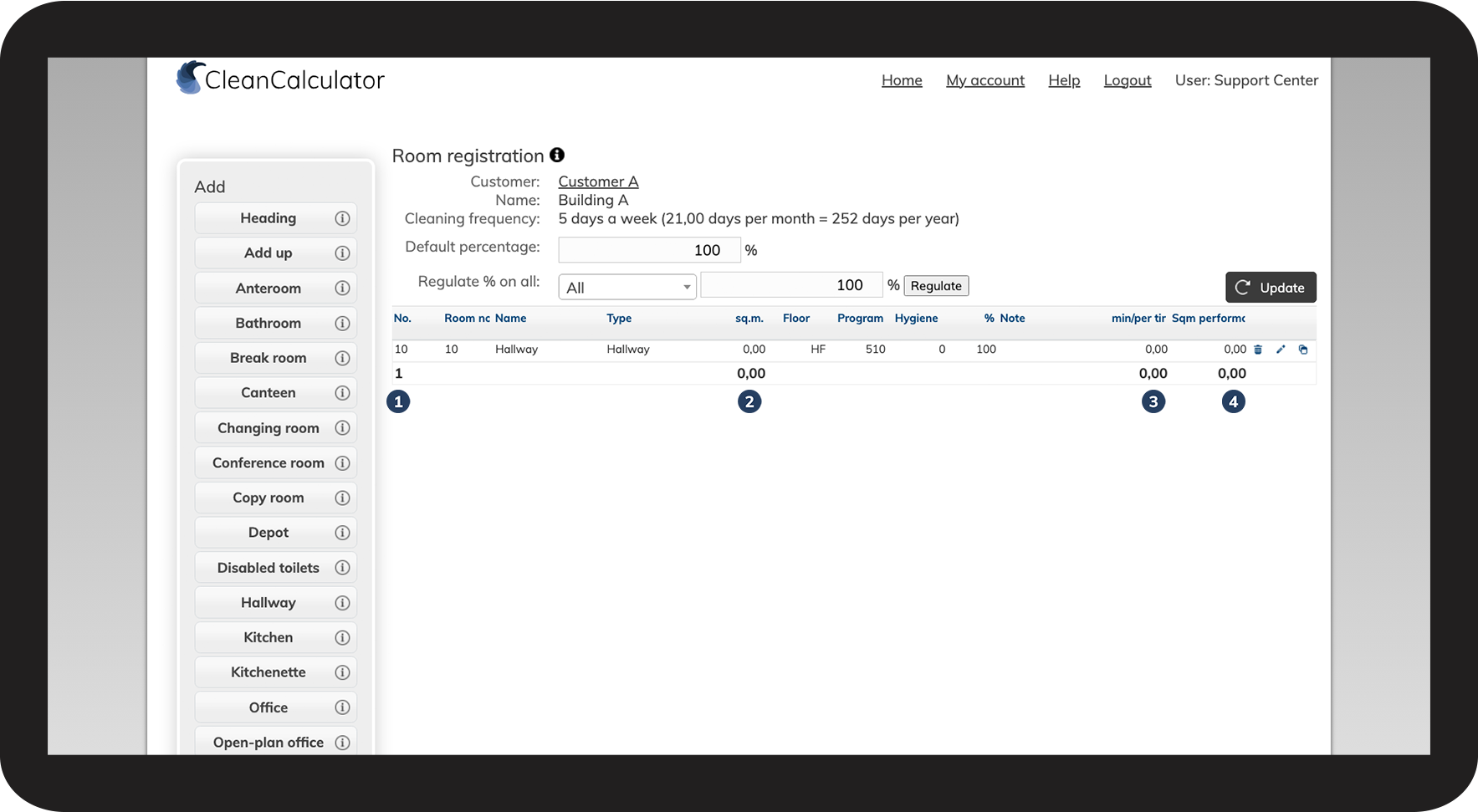Edit the Hallway row with pencil icon
The height and width of the screenshot is (812, 1478).
1281,350
